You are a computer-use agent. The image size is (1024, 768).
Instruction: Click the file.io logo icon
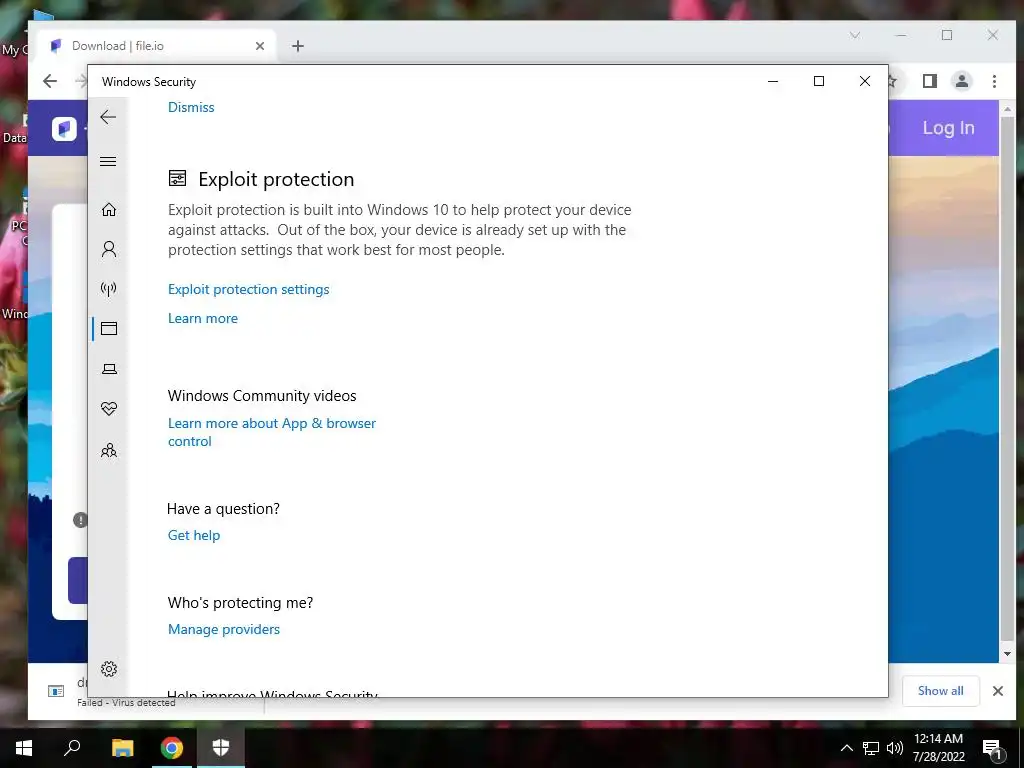pos(65,129)
